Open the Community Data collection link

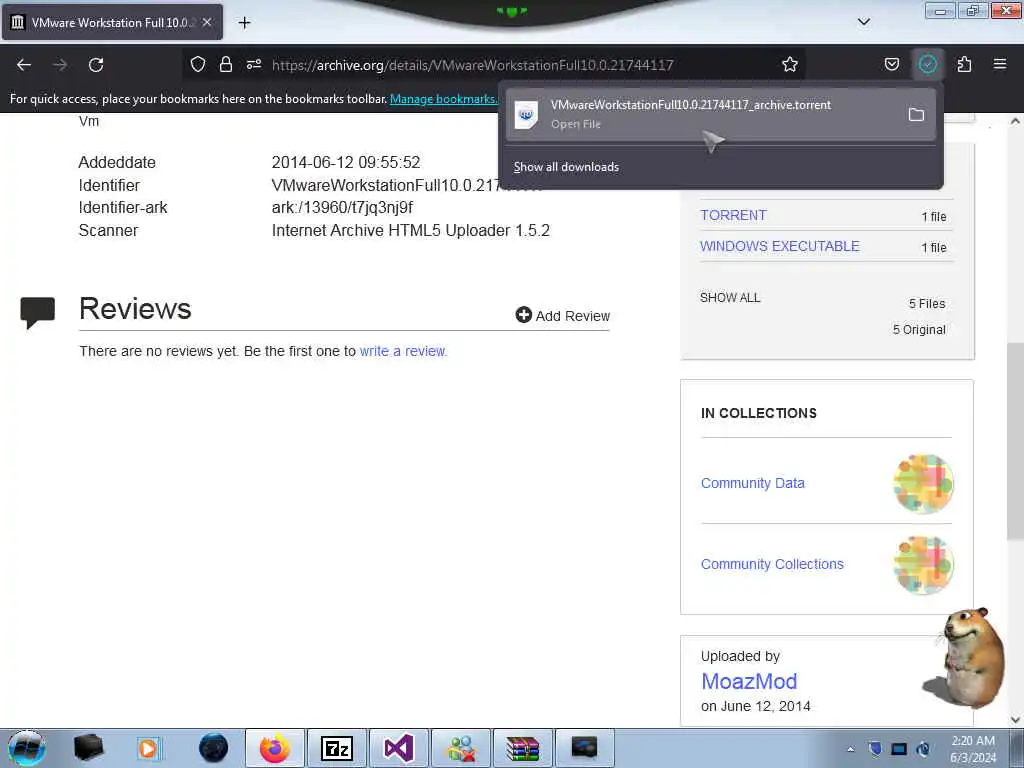point(752,483)
